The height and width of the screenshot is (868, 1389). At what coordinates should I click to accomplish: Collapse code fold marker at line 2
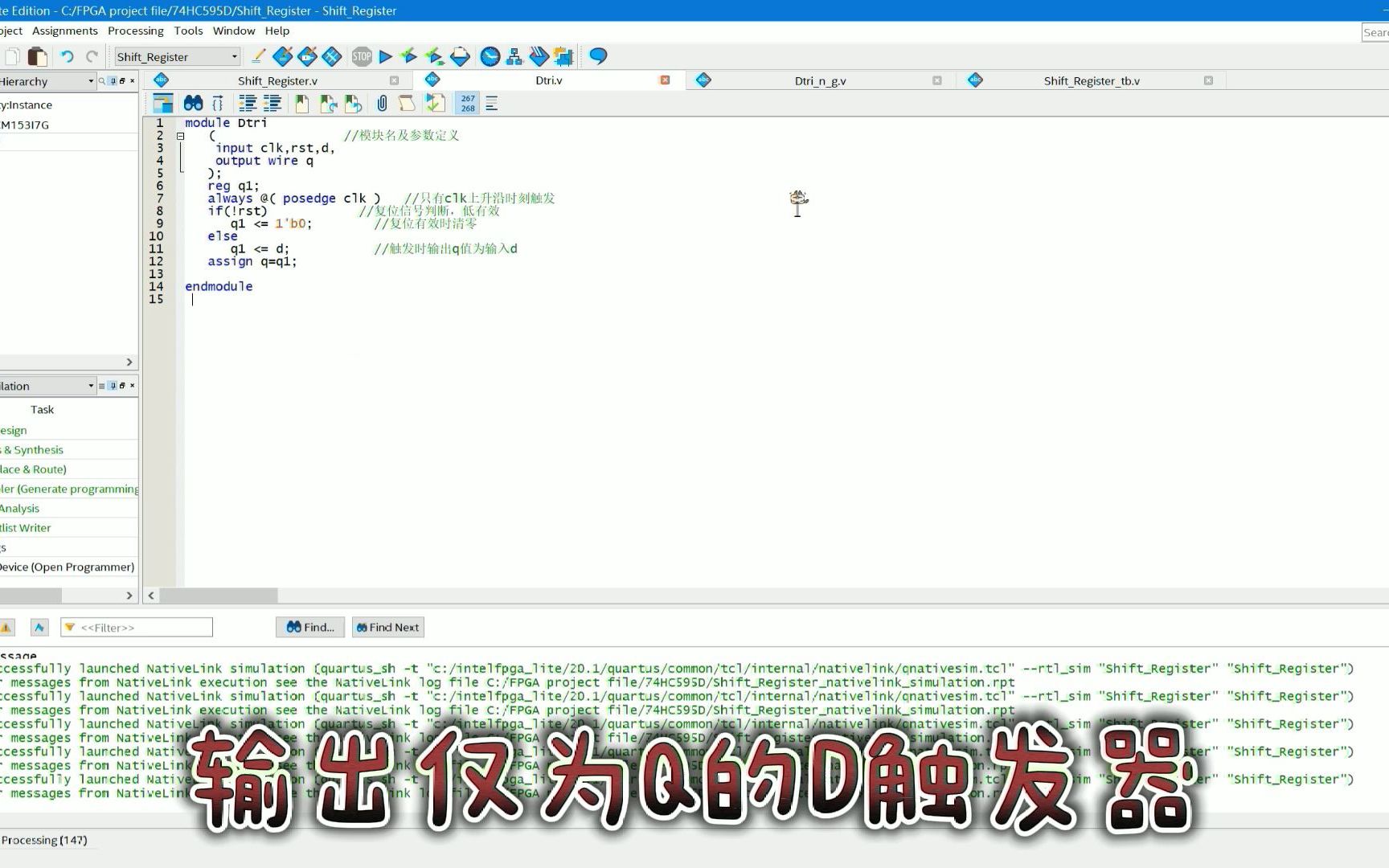tap(181, 136)
